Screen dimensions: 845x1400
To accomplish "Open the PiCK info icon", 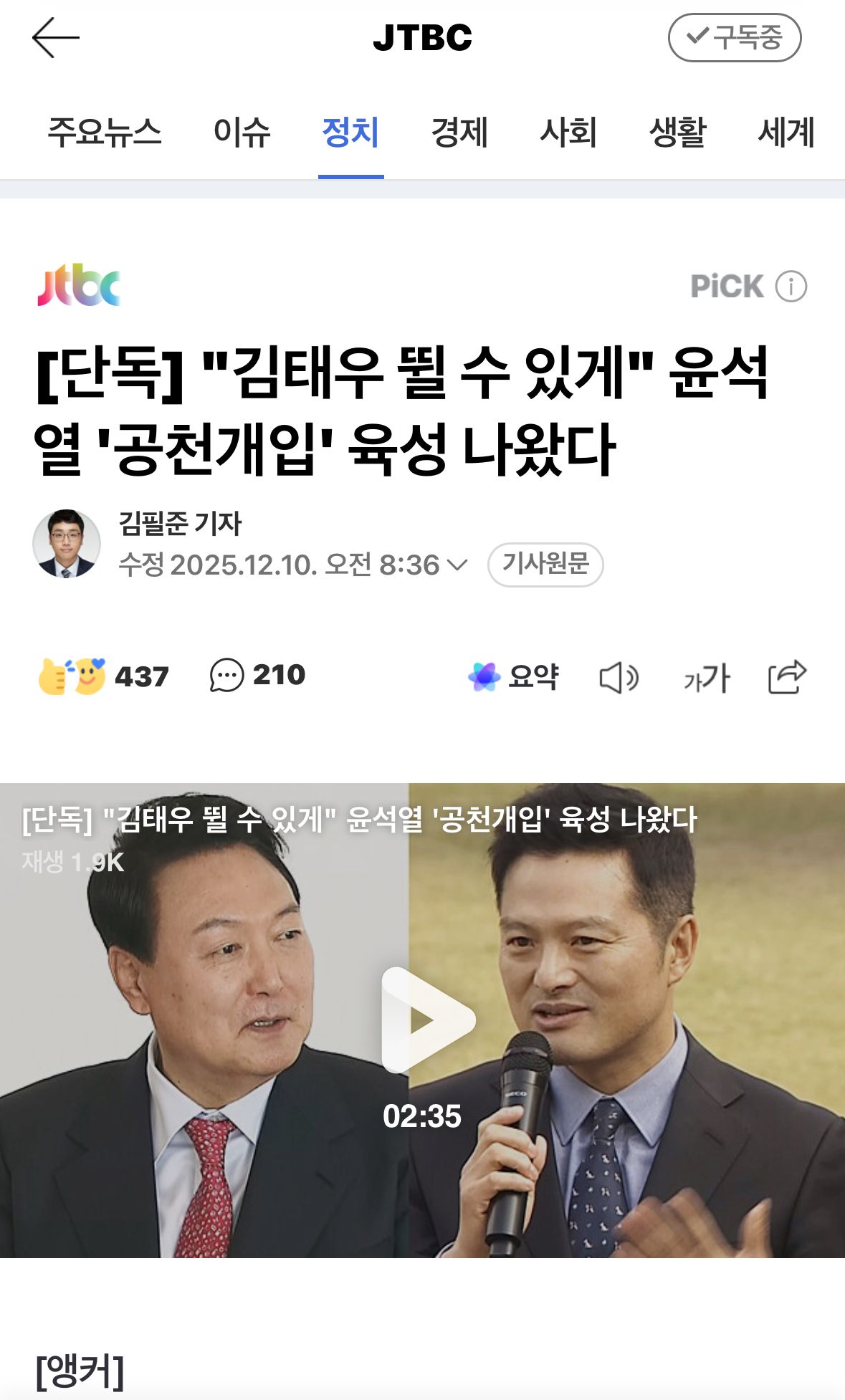I will coord(791,287).
